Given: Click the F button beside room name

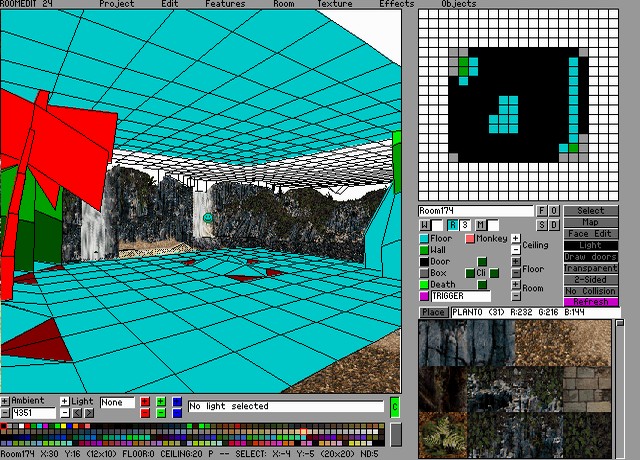Looking at the screenshot, I should click(542, 211).
